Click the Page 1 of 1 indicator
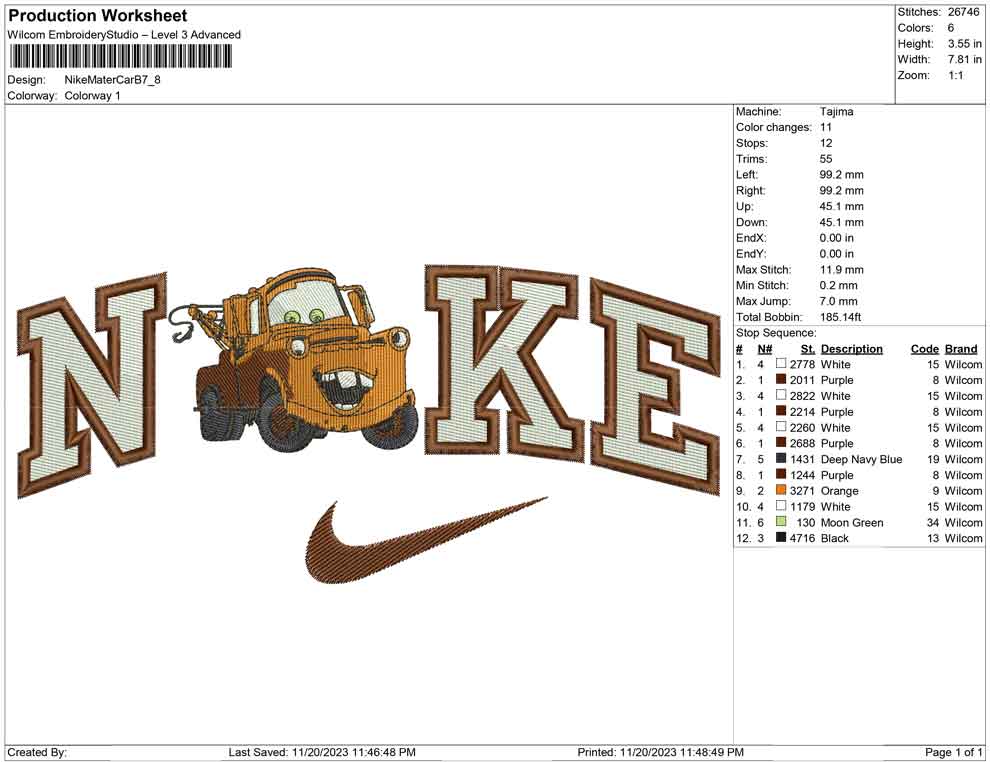Screen dimensions: 990x762 tap(953, 752)
